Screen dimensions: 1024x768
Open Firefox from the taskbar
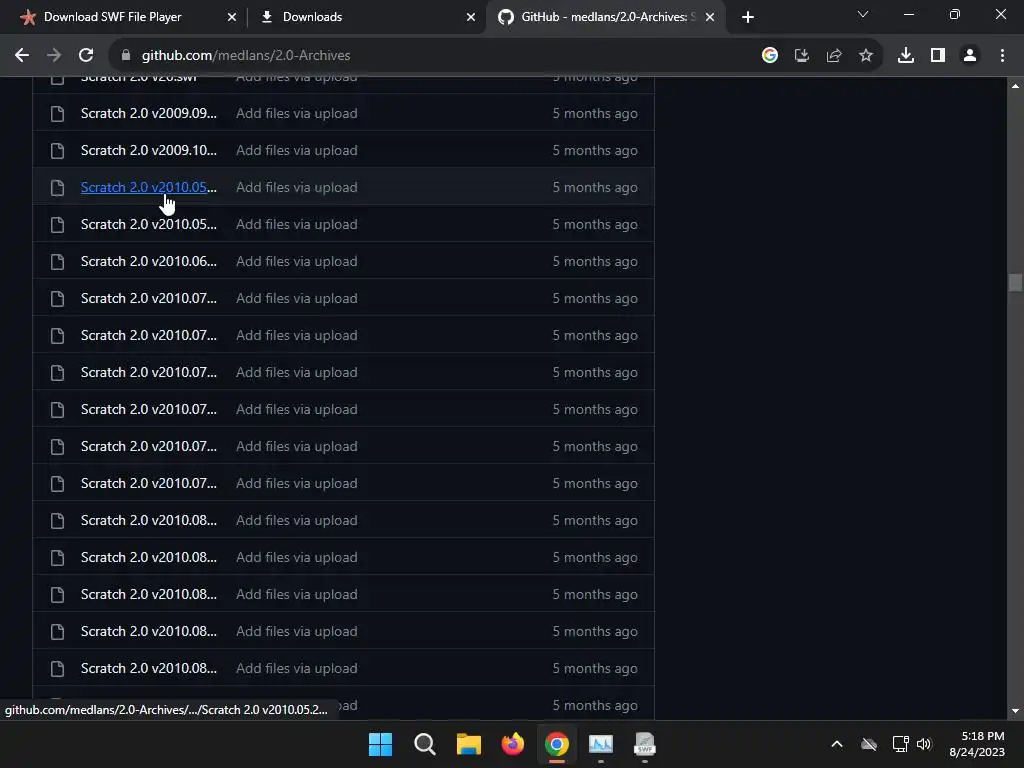(x=513, y=744)
